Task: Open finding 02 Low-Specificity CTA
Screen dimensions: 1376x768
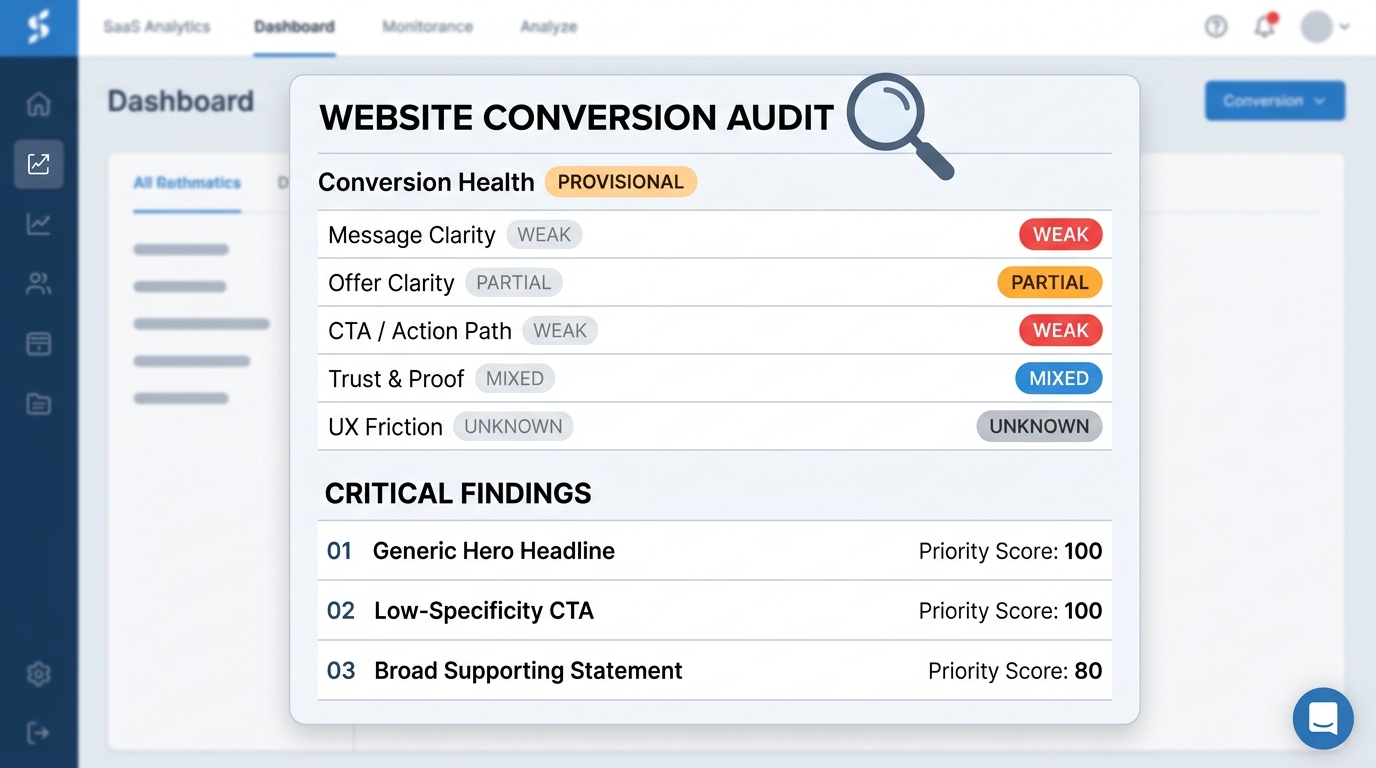Action: pos(715,611)
